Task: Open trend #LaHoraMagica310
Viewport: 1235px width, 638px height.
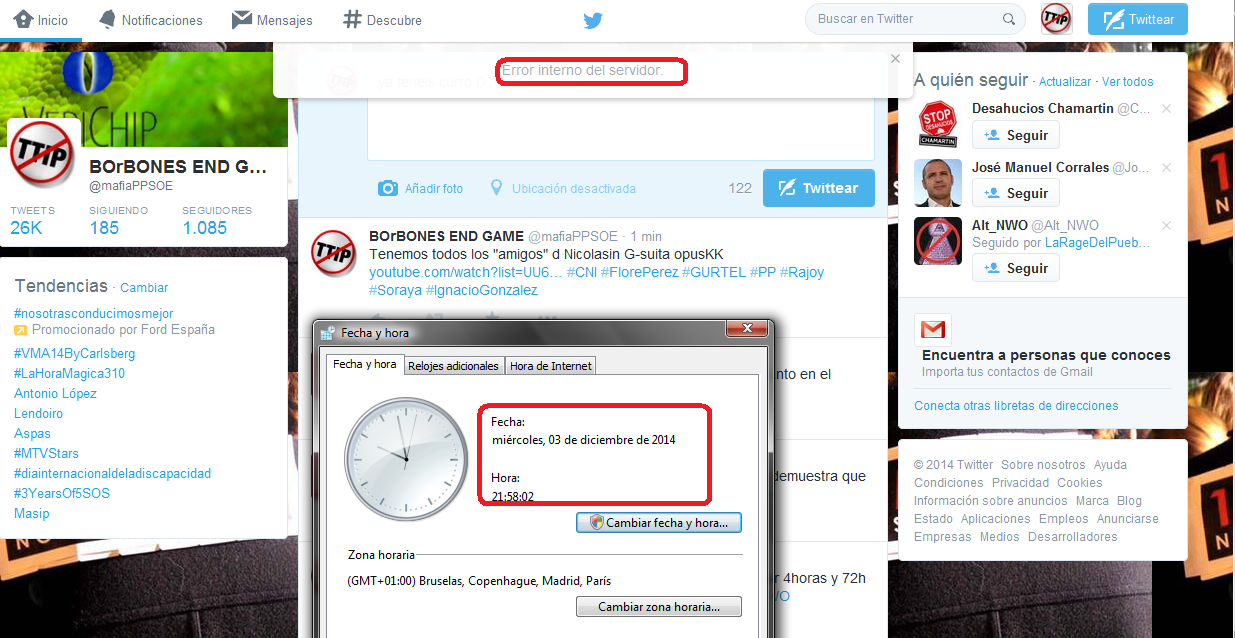Action: pyautogui.click(x=69, y=373)
